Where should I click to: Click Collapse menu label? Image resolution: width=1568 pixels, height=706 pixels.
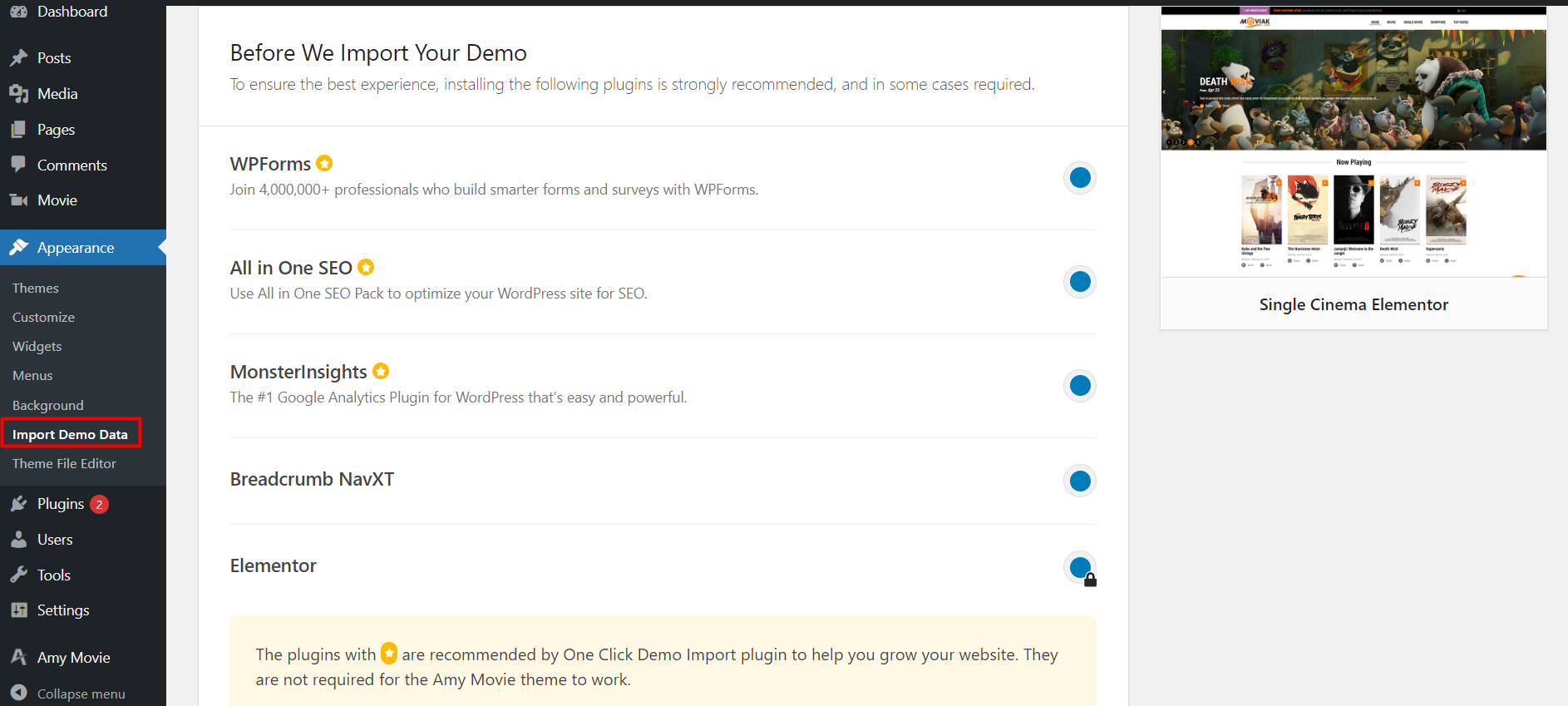click(x=81, y=693)
